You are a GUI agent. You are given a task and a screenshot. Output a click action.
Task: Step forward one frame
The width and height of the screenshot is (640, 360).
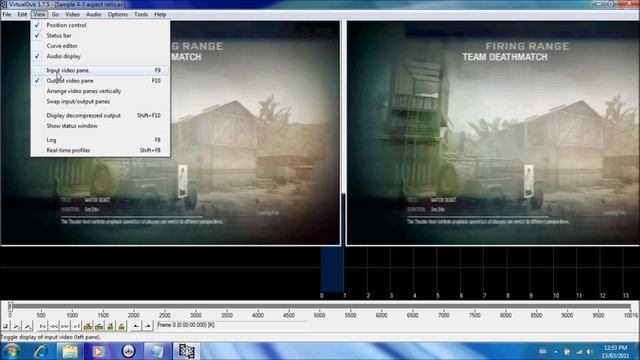(65, 326)
